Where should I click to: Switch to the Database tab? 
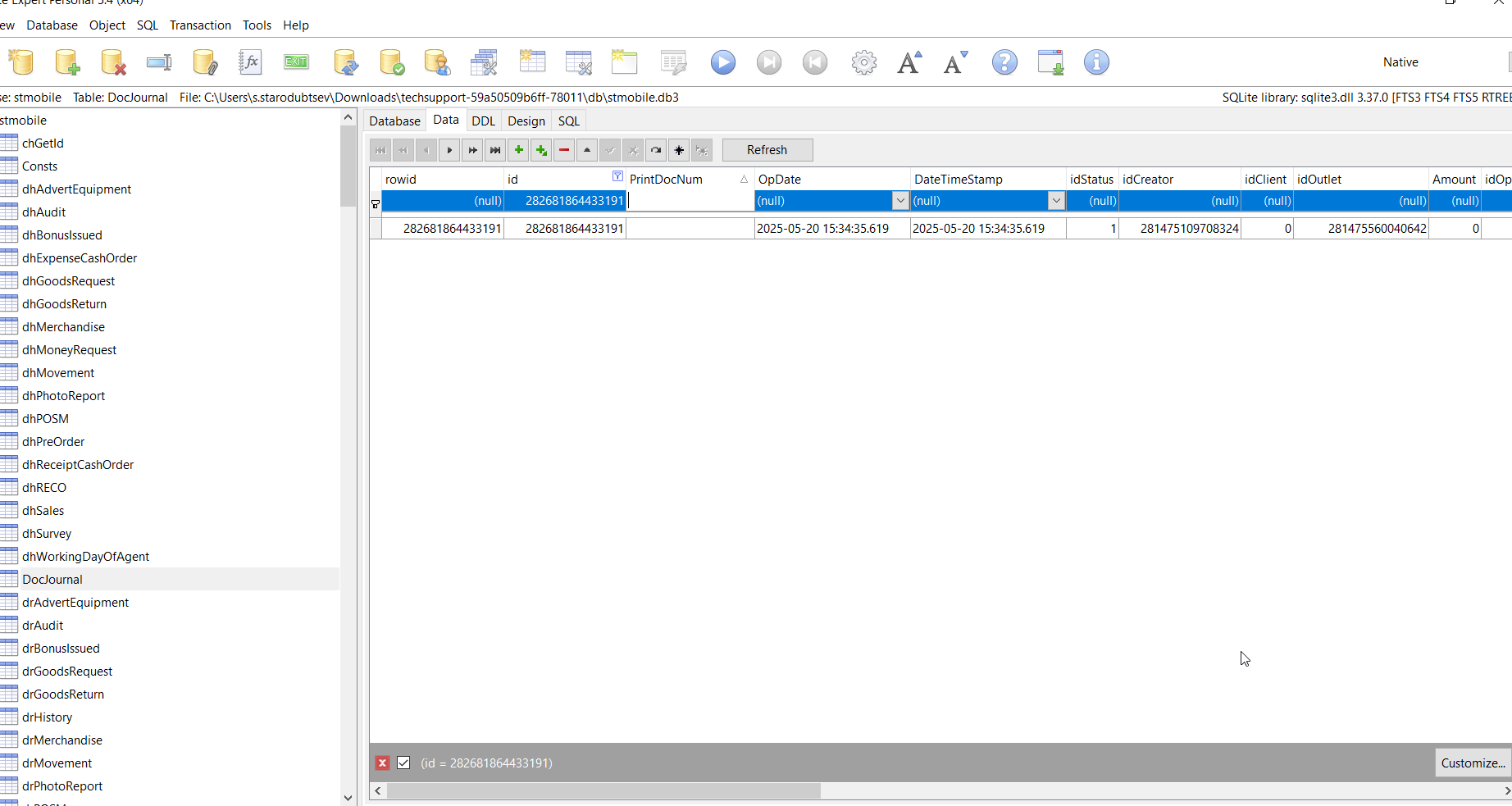click(x=394, y=121)
